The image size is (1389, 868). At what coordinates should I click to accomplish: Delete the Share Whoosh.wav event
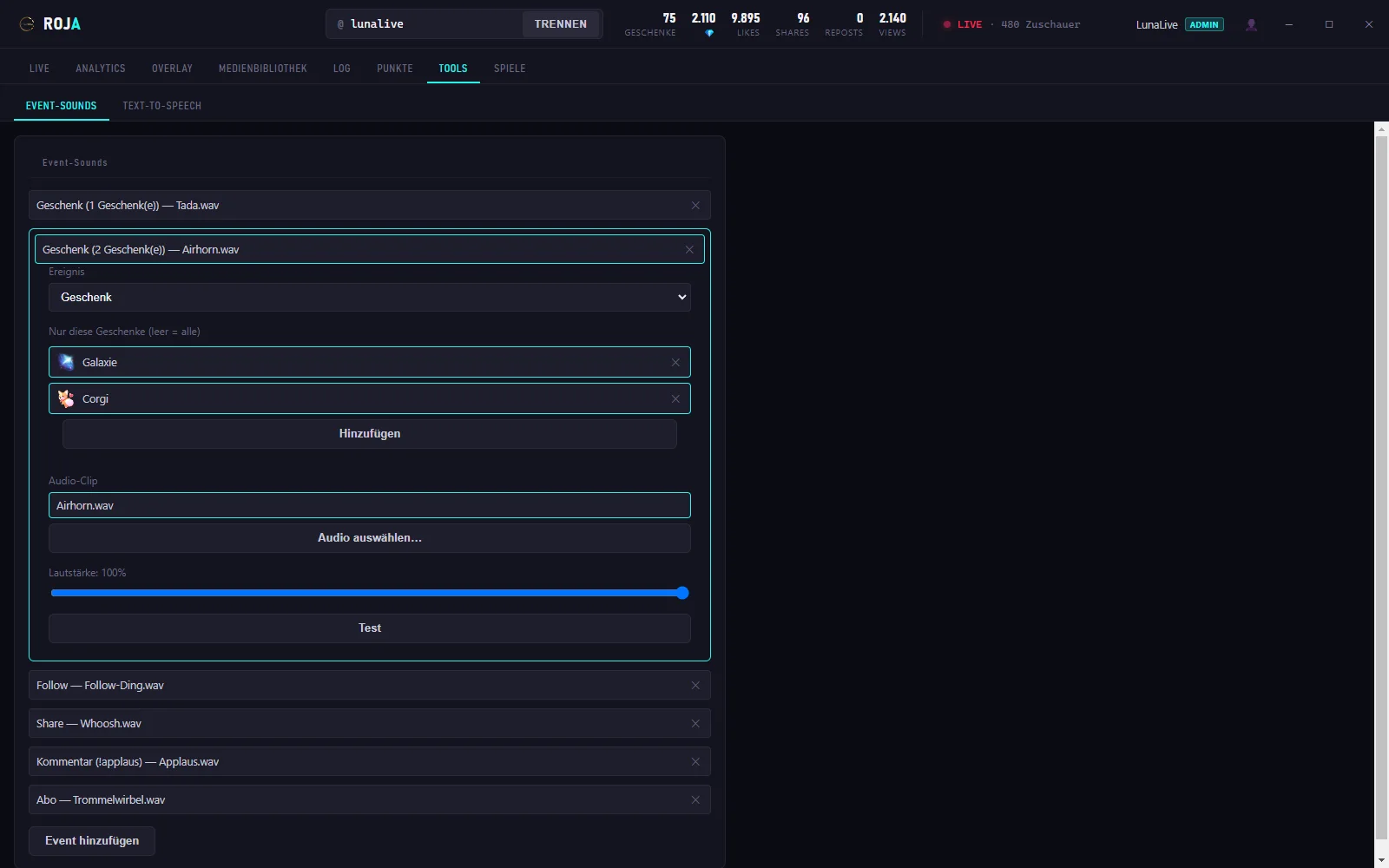coord(695,724)
